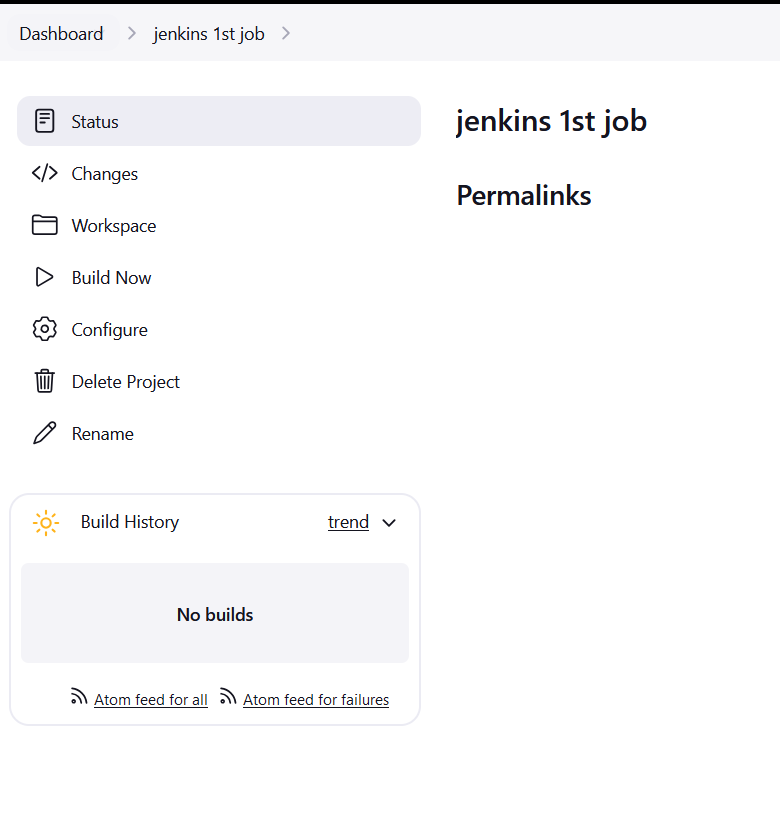Open Configure for this job
780x828 pixels.
(219, 329)
